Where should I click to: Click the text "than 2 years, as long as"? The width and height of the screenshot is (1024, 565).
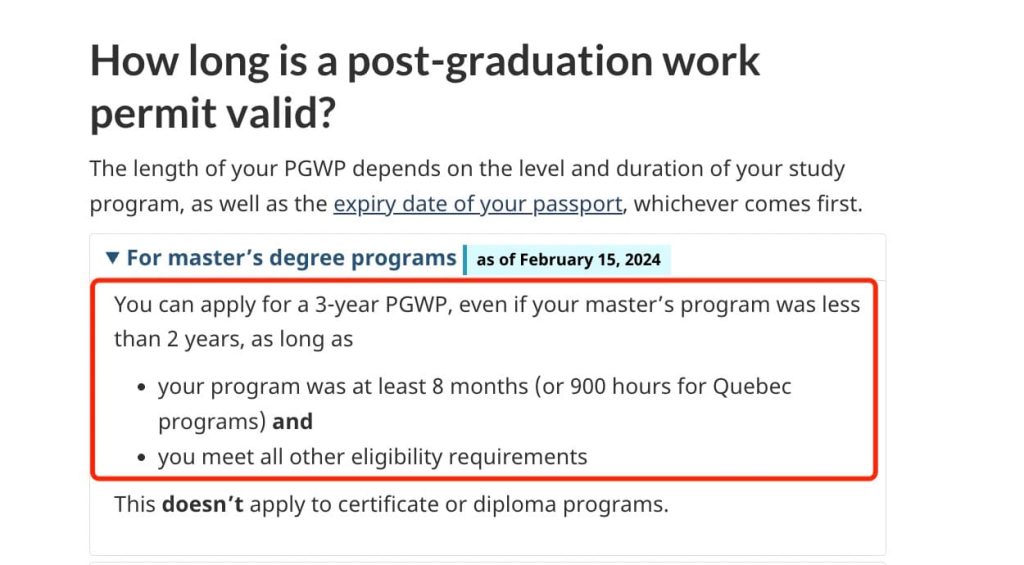coord(233,339)
